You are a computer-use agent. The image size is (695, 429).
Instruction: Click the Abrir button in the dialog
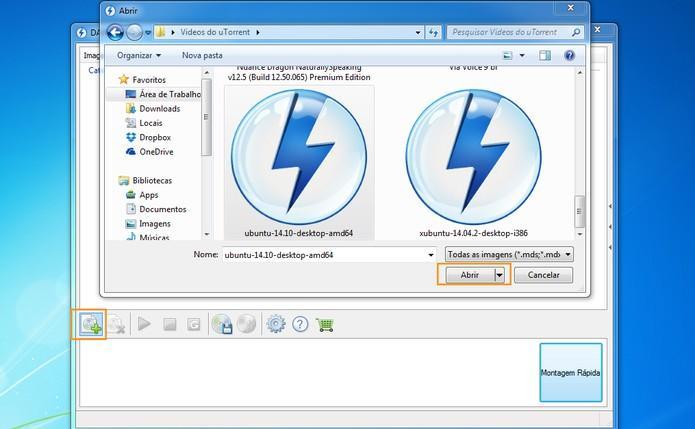pyautogui.click(x=470, y=275)
